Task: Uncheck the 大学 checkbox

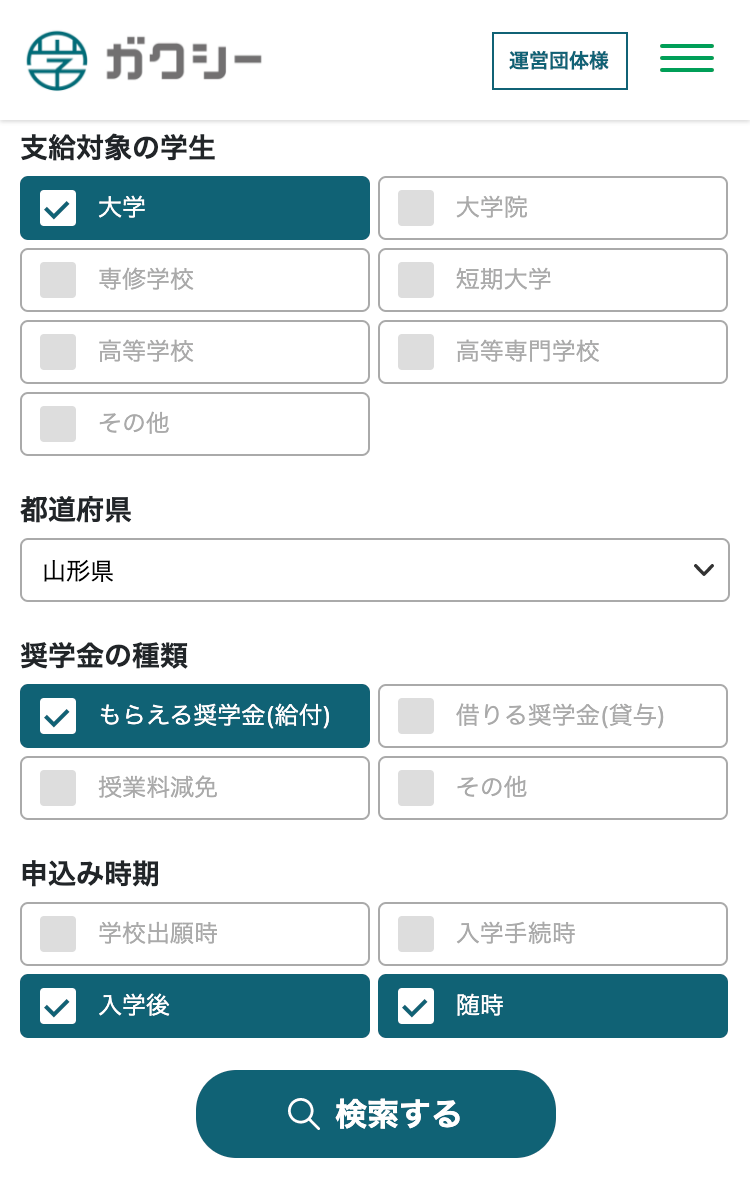Action: 58,208
